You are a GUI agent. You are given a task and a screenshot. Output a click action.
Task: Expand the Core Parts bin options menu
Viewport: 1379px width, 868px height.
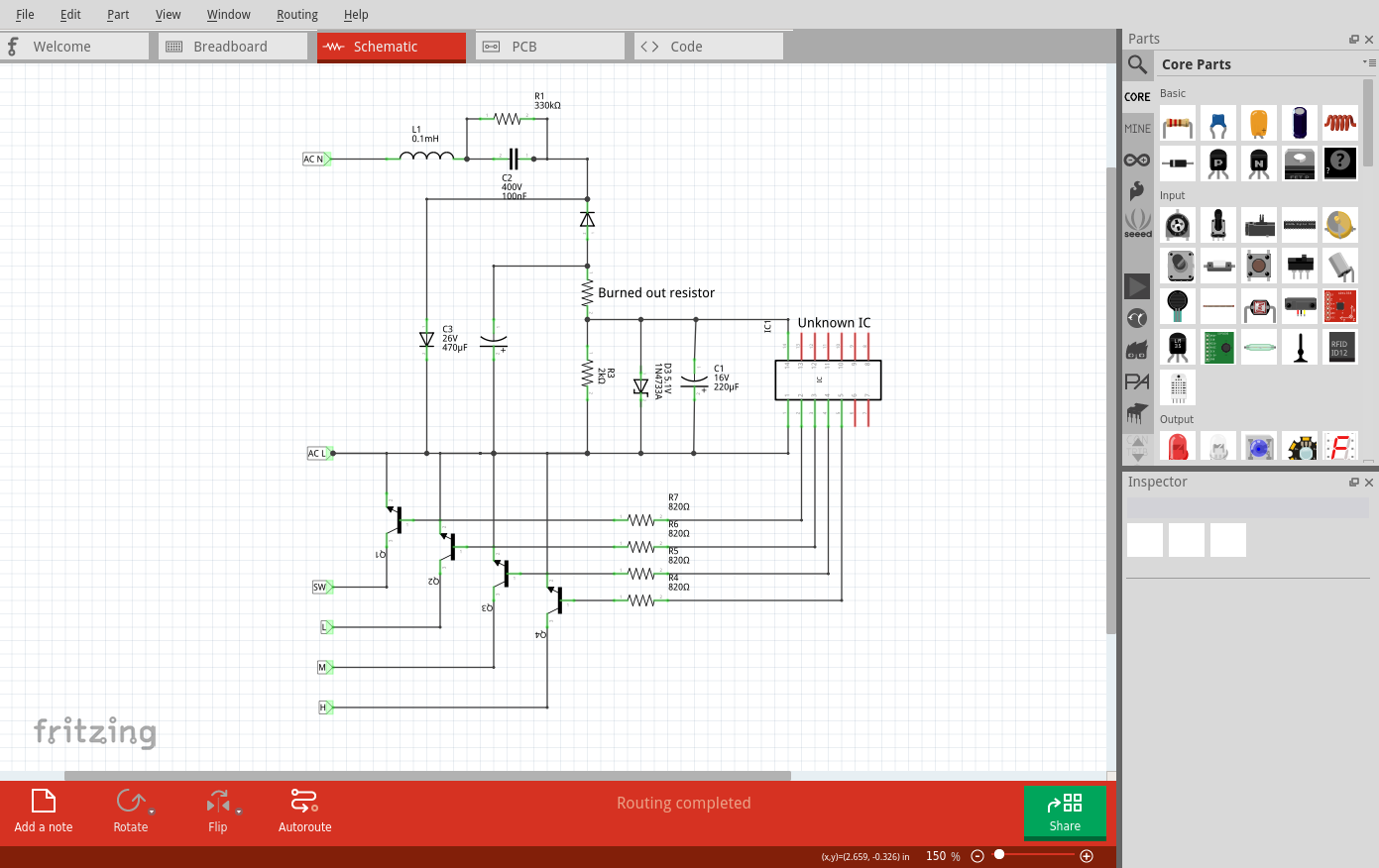click(1369, 62)
